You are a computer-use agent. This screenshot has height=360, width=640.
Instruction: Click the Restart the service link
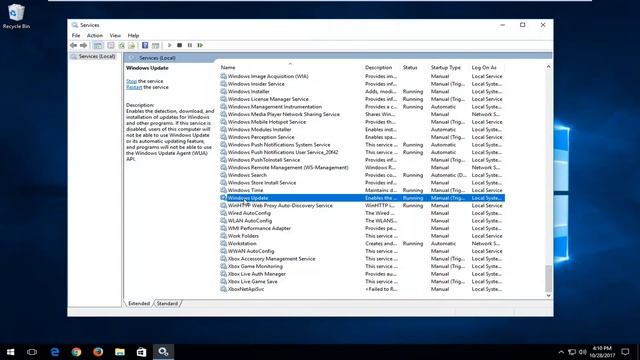(134, 87)
